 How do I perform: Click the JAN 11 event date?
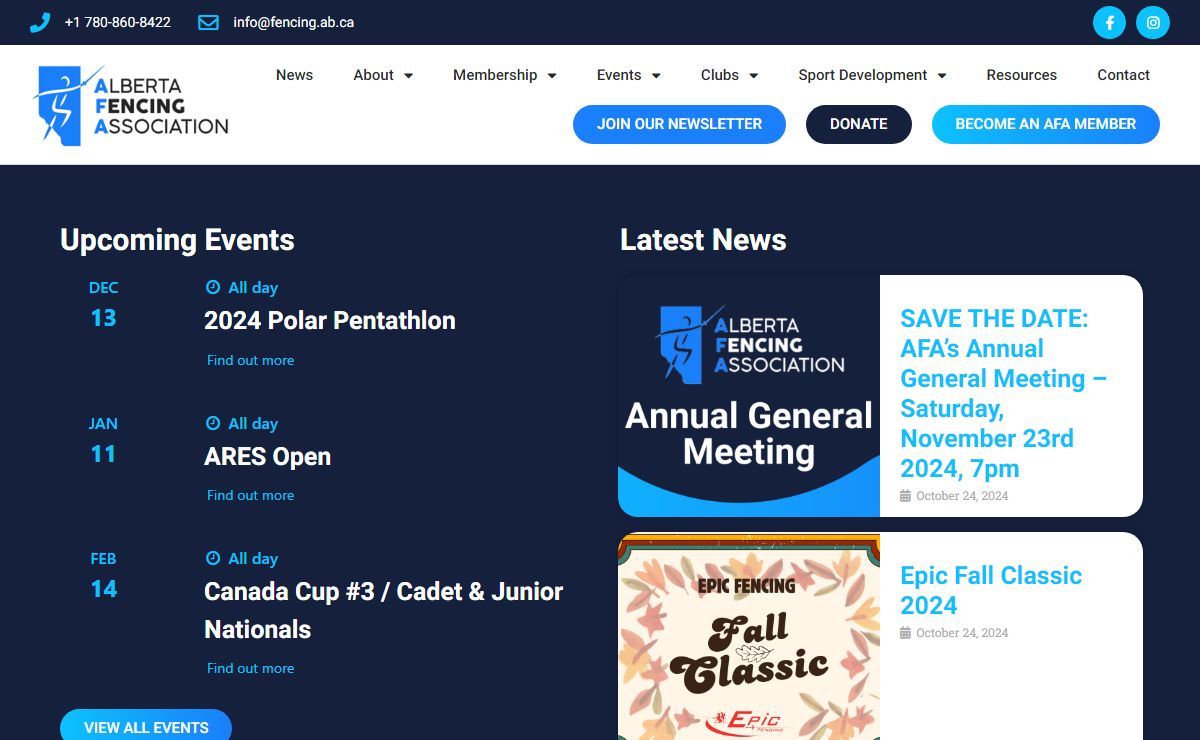click(103, 441)
